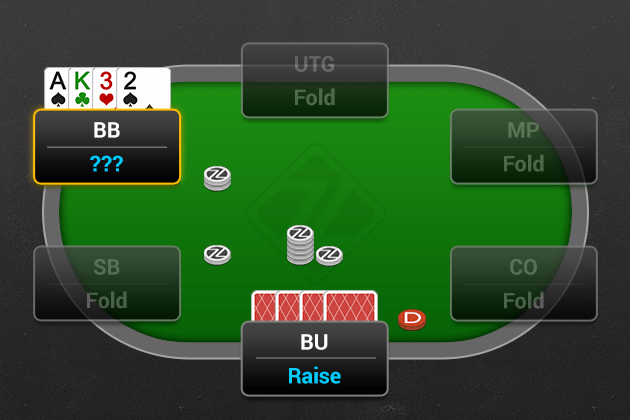This screenshot has height=420, width=630.
Task: Open the UTG Fold seat panel
Action: (x=315, y=80)
